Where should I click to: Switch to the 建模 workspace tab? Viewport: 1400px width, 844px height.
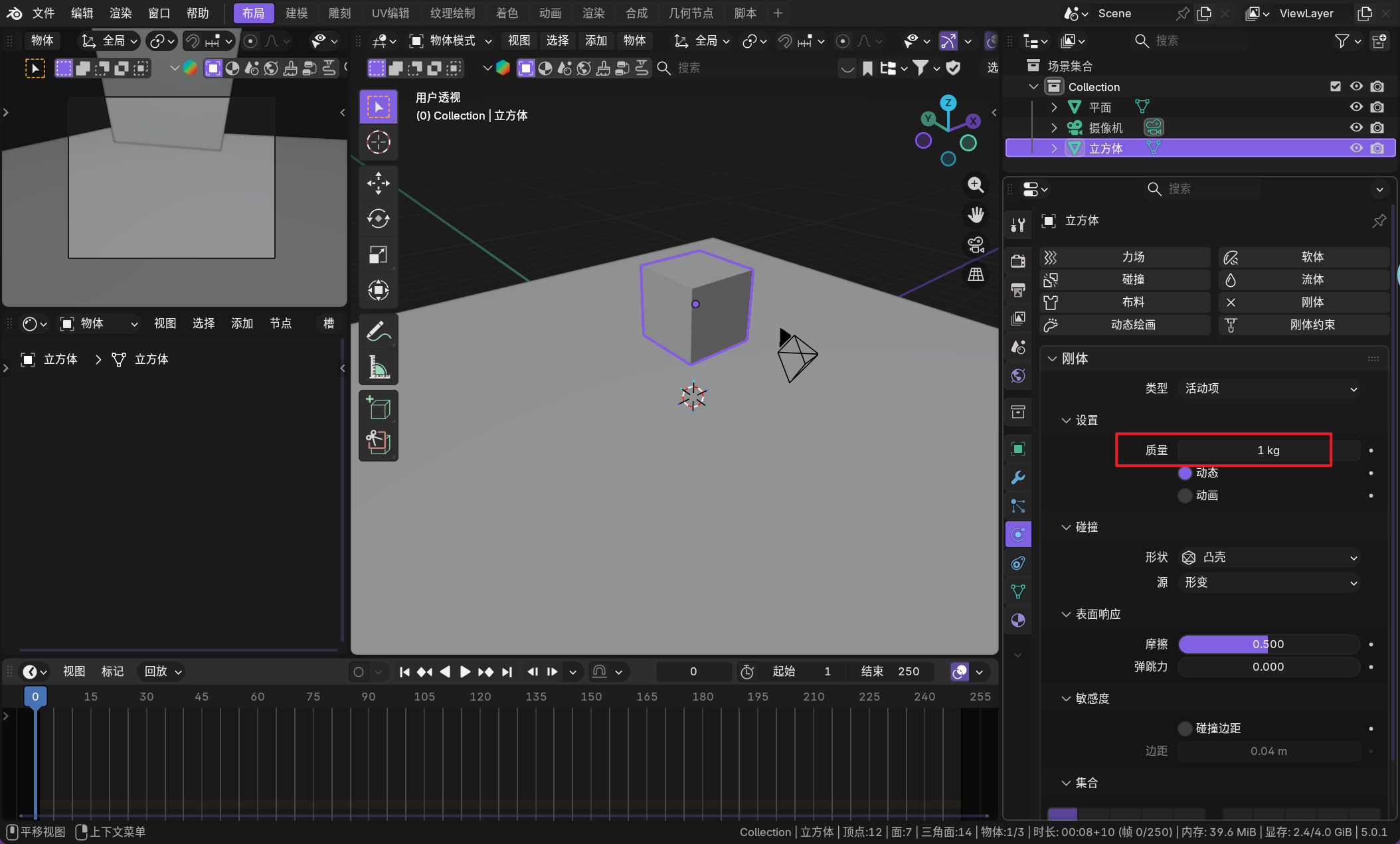pyautogui.click(x=296, y=13)
